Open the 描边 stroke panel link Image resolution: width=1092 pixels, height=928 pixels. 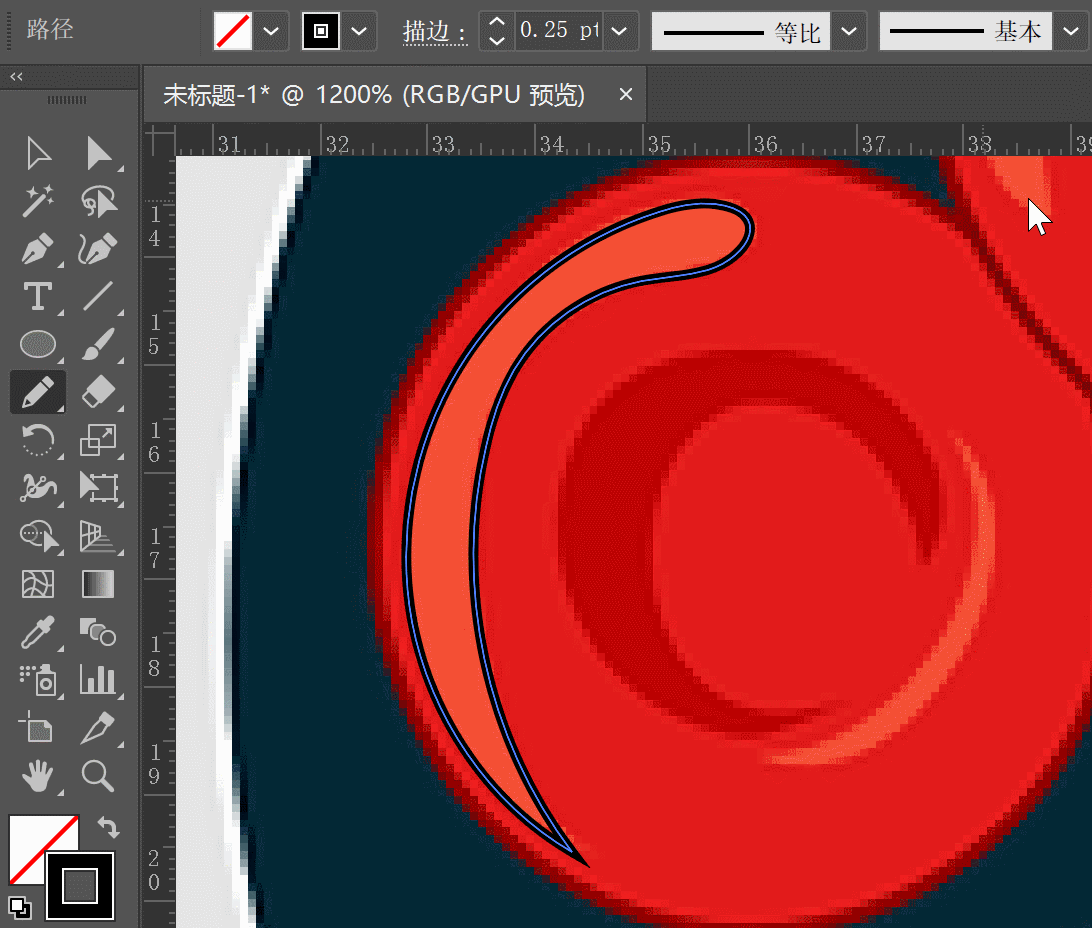[x=435, y=32]
